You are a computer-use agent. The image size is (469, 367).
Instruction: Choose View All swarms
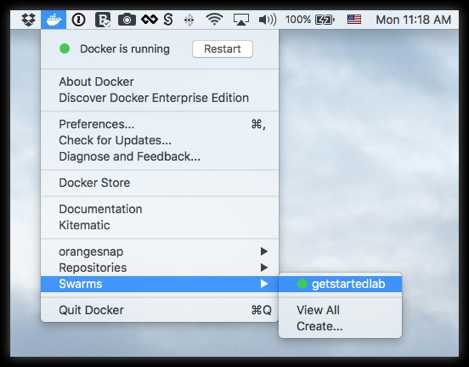pos(340,310)
